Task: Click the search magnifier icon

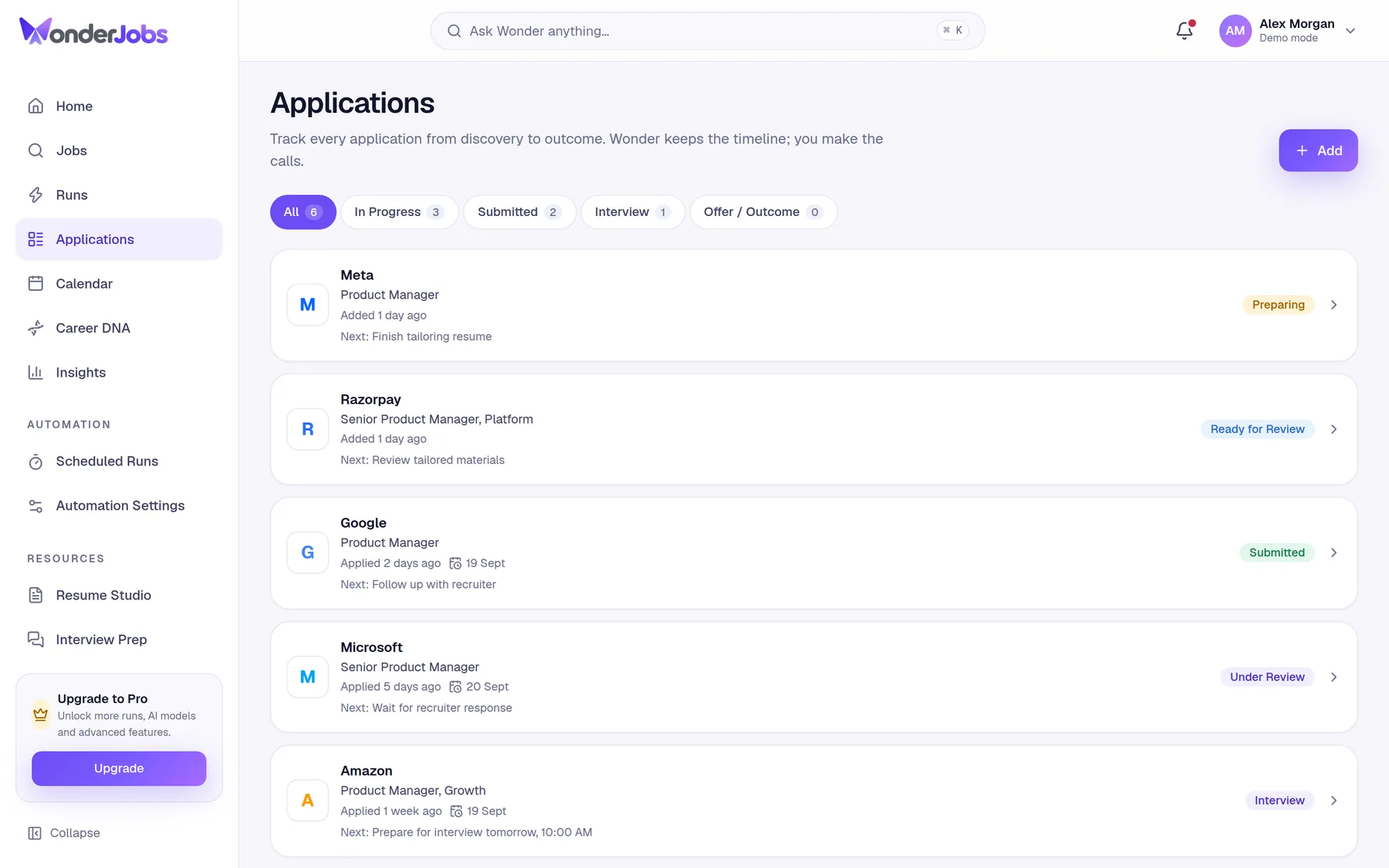Action: pyautogui.click(x=455, y=31)
